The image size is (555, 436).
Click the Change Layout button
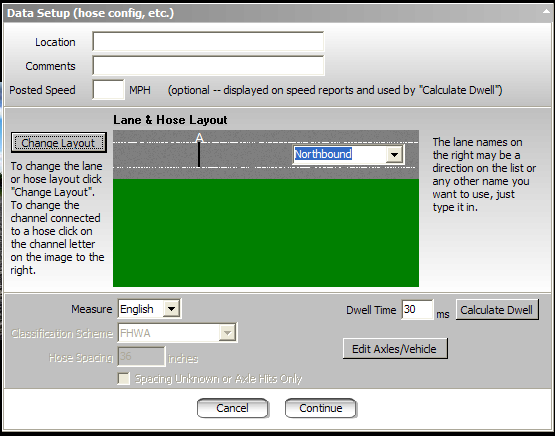(59, 143)
